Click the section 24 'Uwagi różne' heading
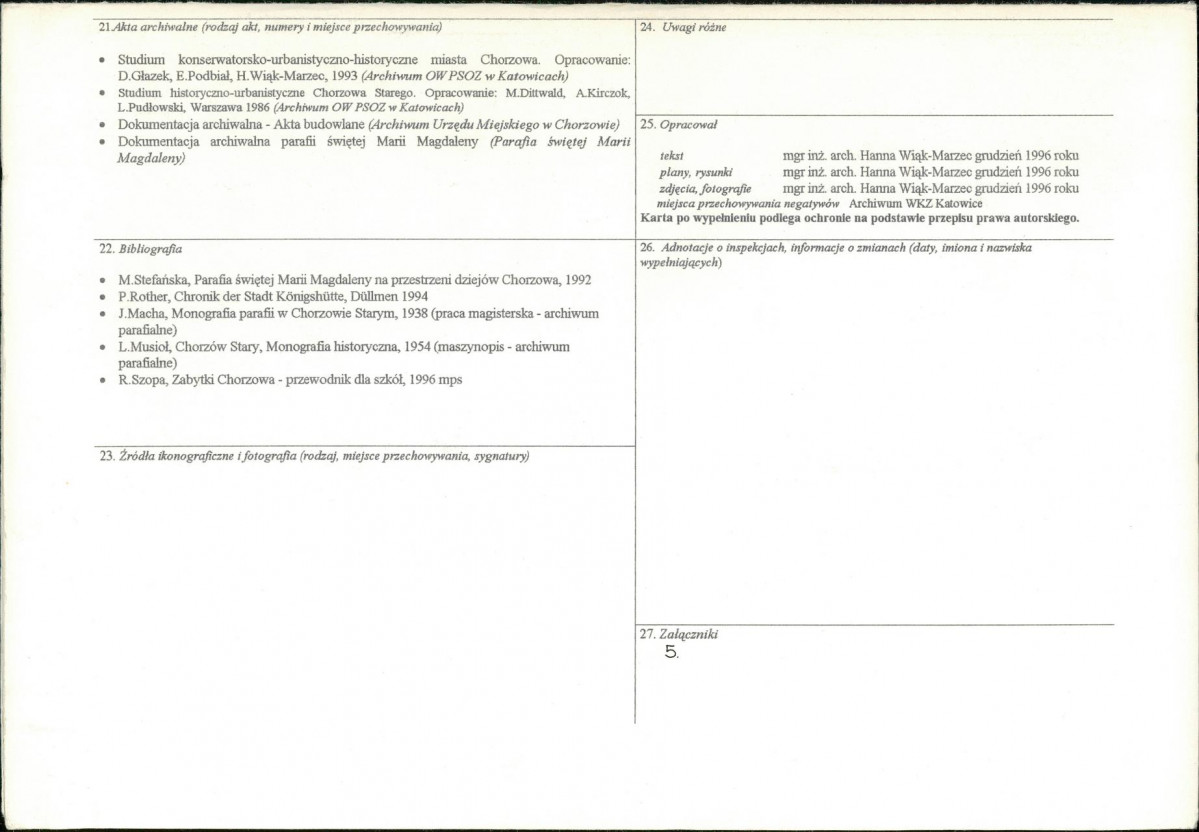Screen dimensions: 1199x832 click(683, 27)
